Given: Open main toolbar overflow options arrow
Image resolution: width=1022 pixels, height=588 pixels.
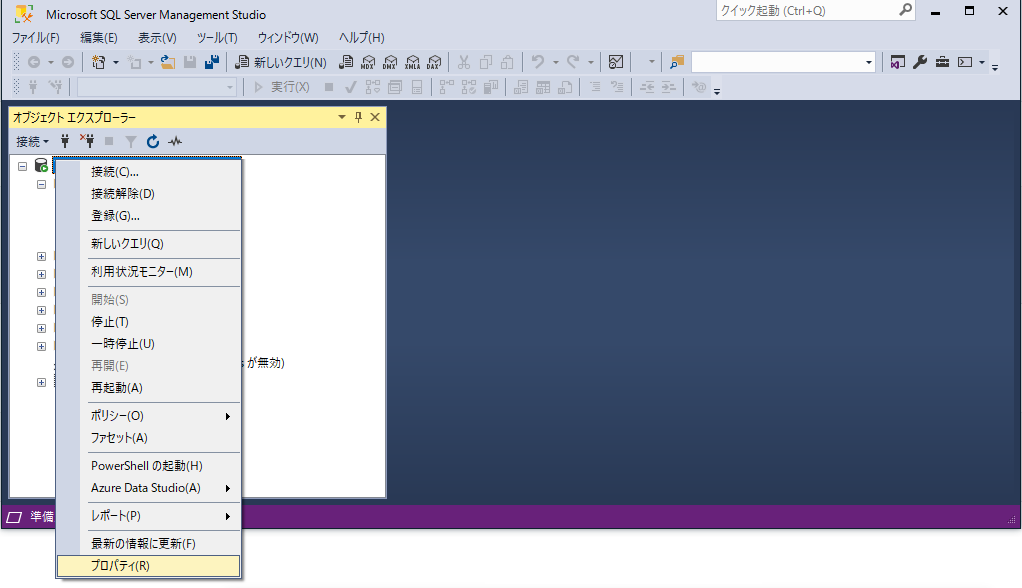Looking at the screenshot, I should pos(995,67).
